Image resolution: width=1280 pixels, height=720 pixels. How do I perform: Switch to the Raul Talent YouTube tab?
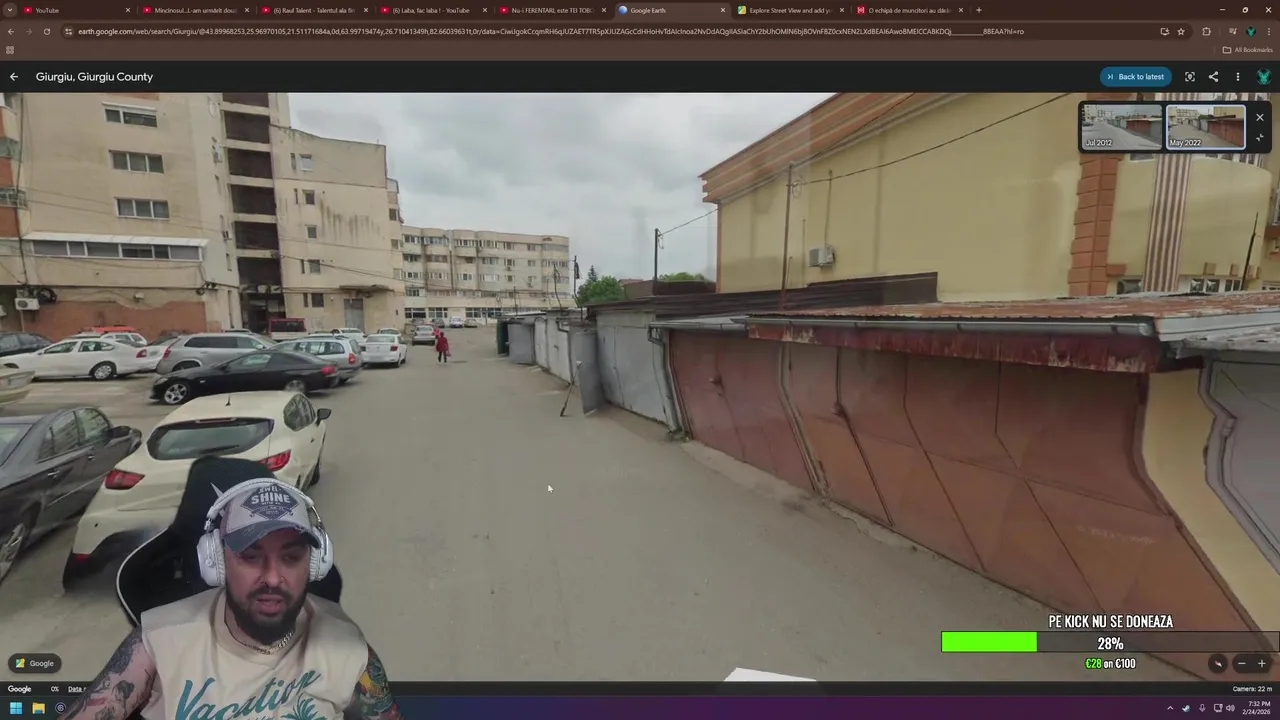313,10
